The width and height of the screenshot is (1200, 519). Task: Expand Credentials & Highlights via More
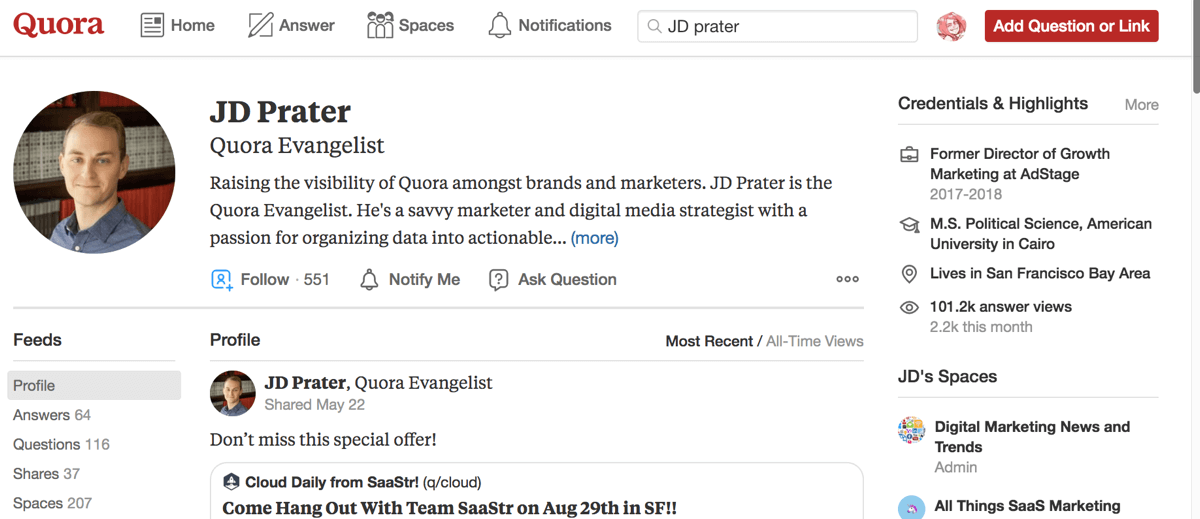(x=1141, y=104)
